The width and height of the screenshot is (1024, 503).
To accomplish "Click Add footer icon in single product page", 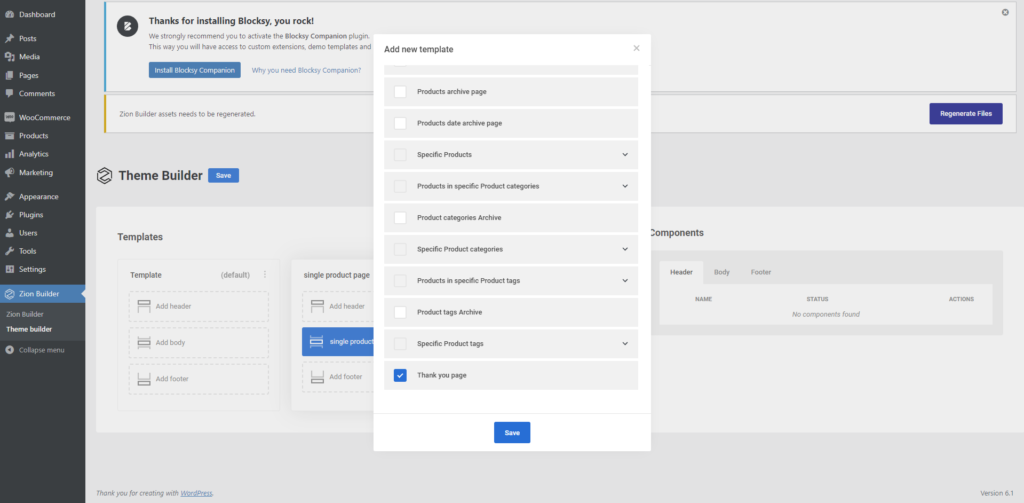I will (317, 377).
